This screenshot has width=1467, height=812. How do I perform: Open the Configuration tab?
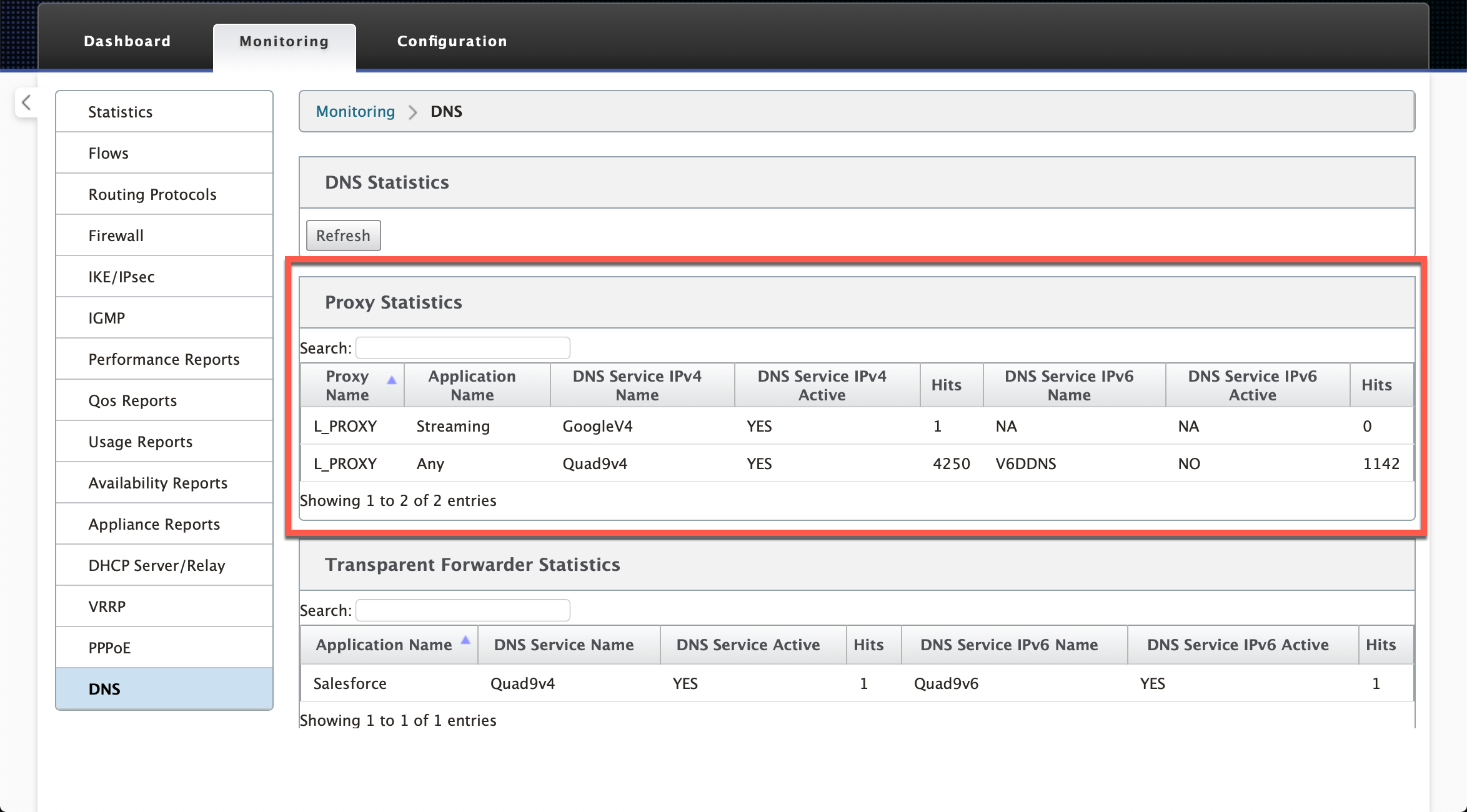(x=452, y=41)
